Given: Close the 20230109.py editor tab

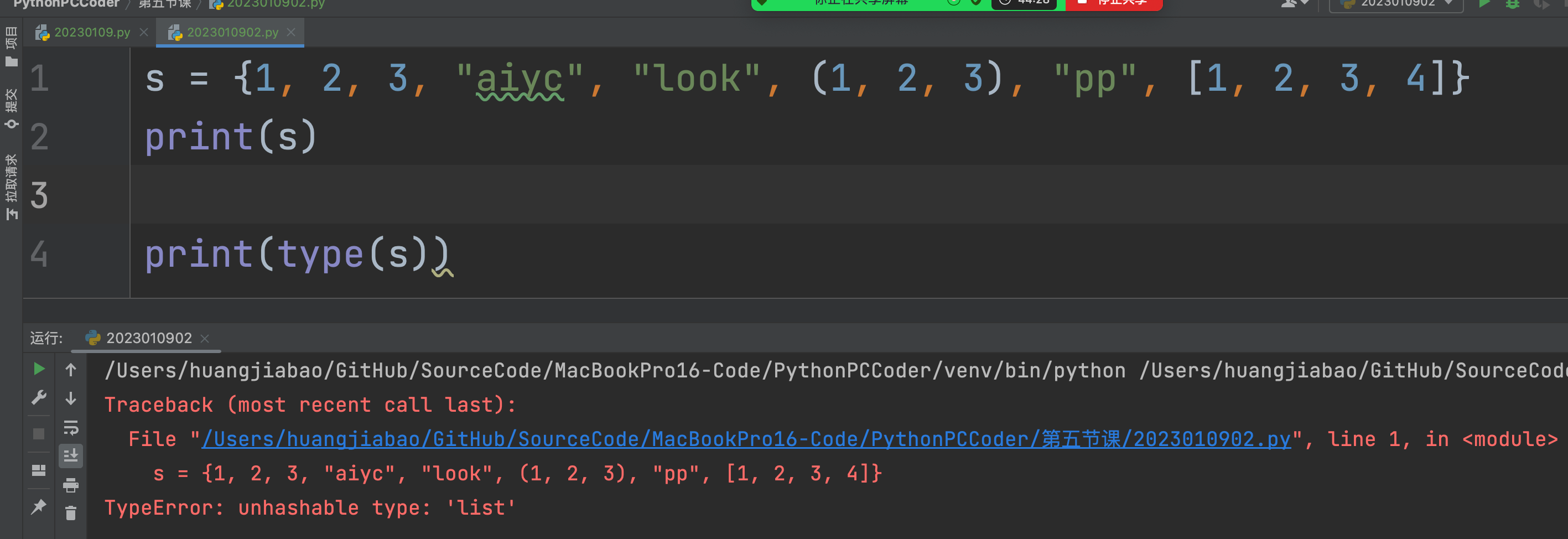Looking at the screenshot, I should pyautogui.click(x=144, y=32).
